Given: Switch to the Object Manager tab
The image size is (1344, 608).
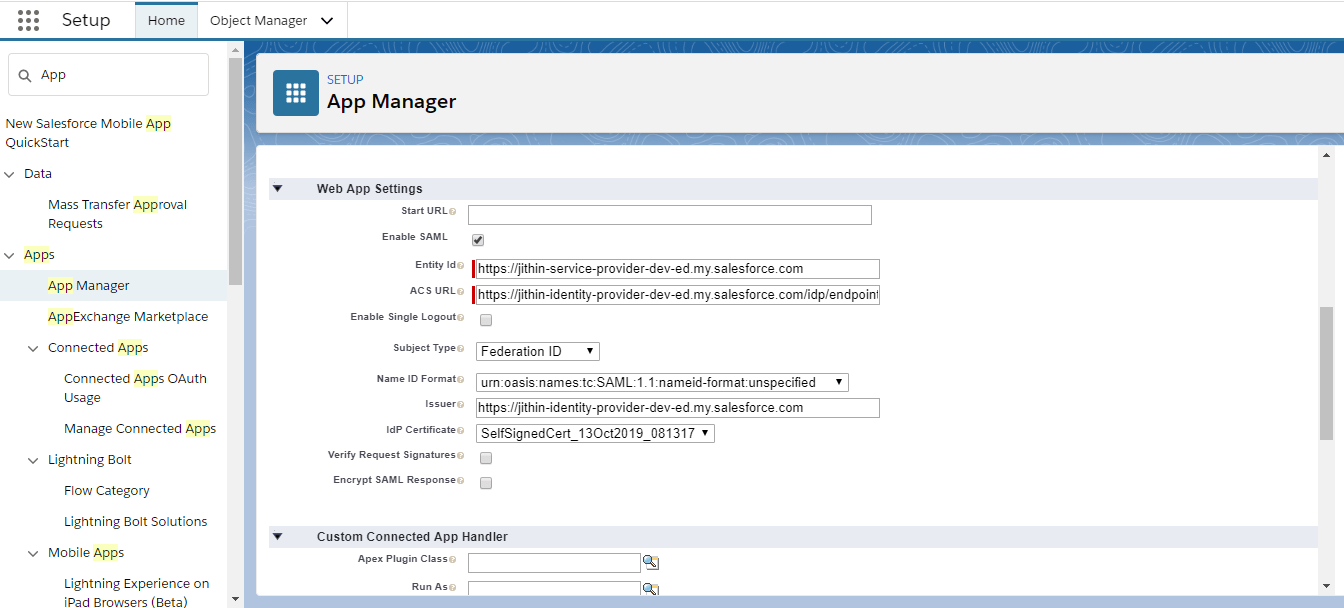Looking at the screenshot, I should pos(259,20).
